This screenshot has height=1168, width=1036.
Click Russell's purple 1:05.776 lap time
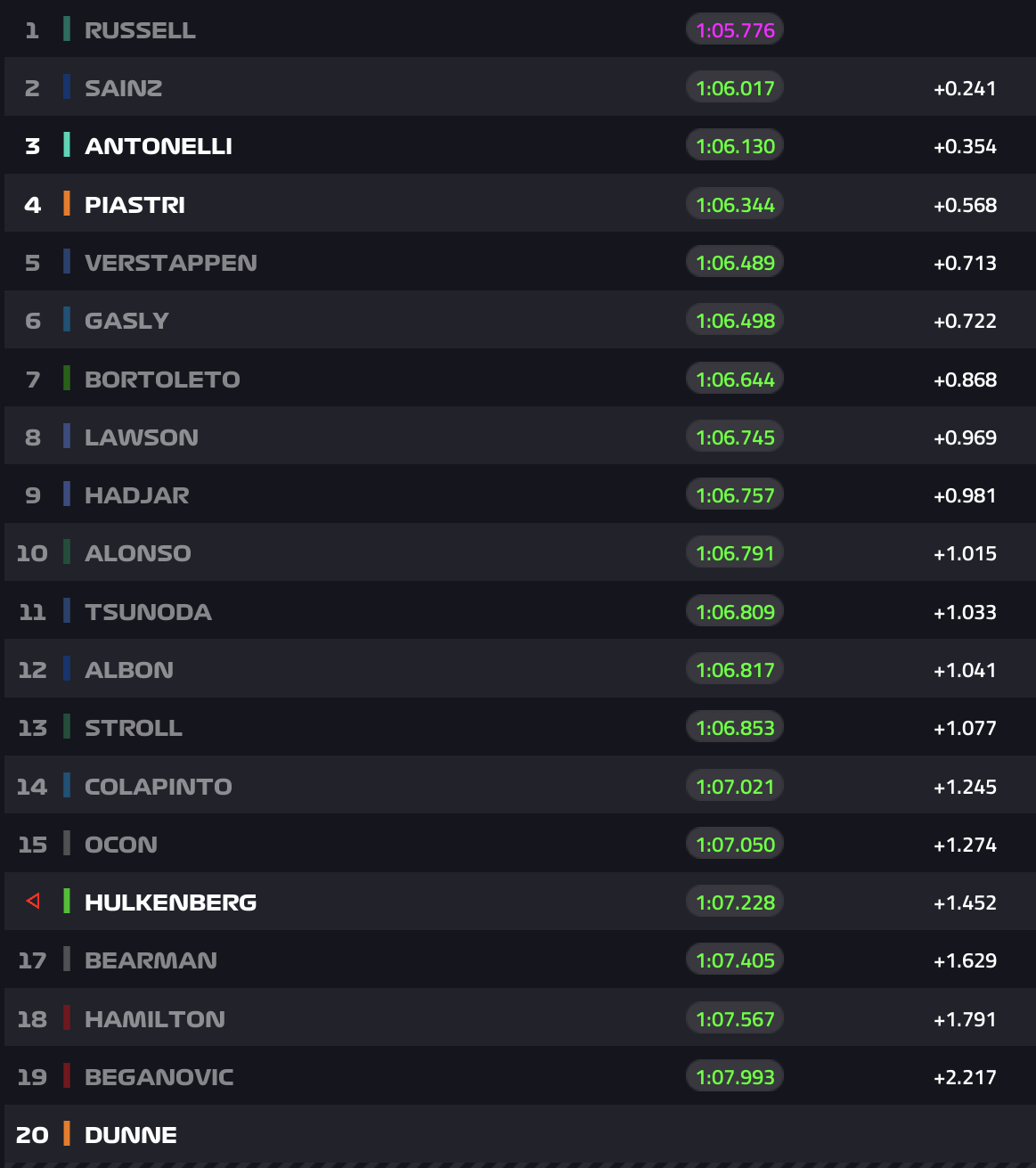pos(735,30)
